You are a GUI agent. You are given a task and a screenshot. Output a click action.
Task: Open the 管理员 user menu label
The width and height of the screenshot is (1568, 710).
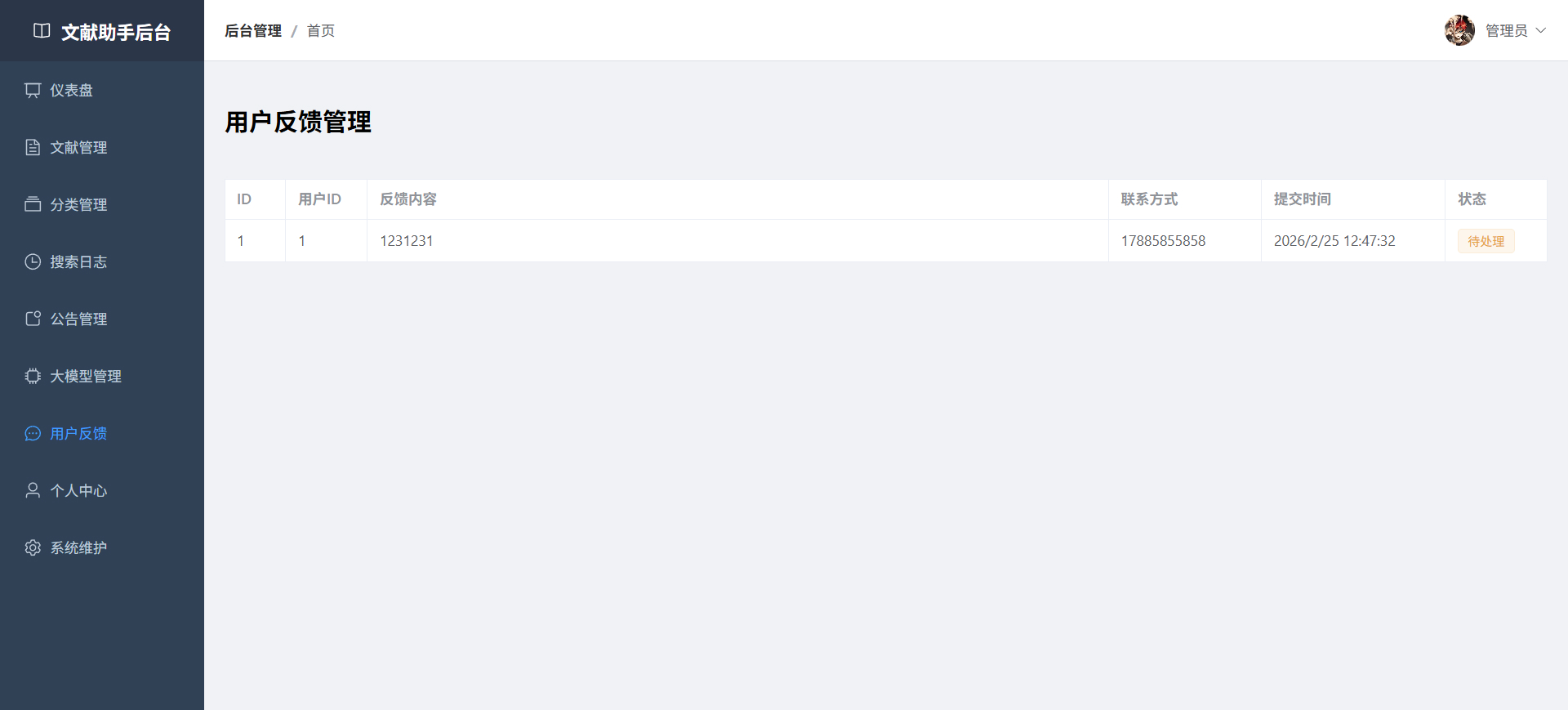click(x=1506, y=30)
